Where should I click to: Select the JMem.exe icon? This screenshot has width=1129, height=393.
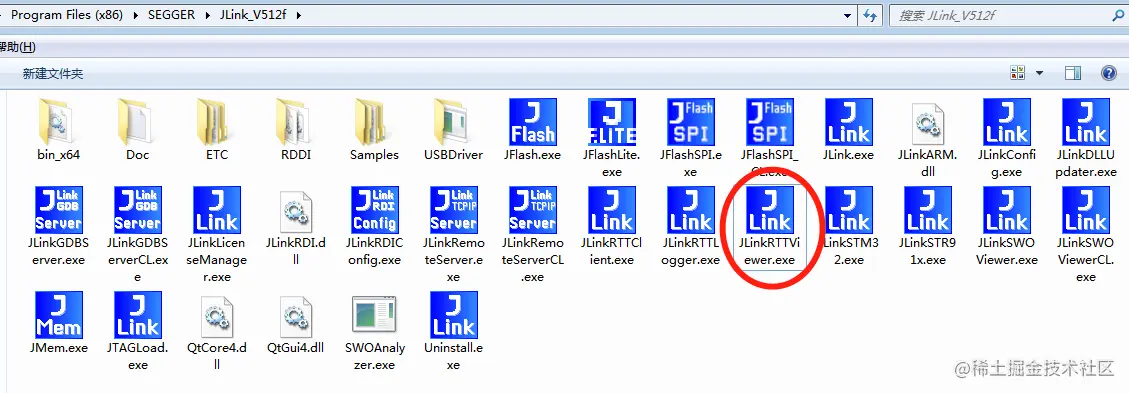tap(58, 315)
